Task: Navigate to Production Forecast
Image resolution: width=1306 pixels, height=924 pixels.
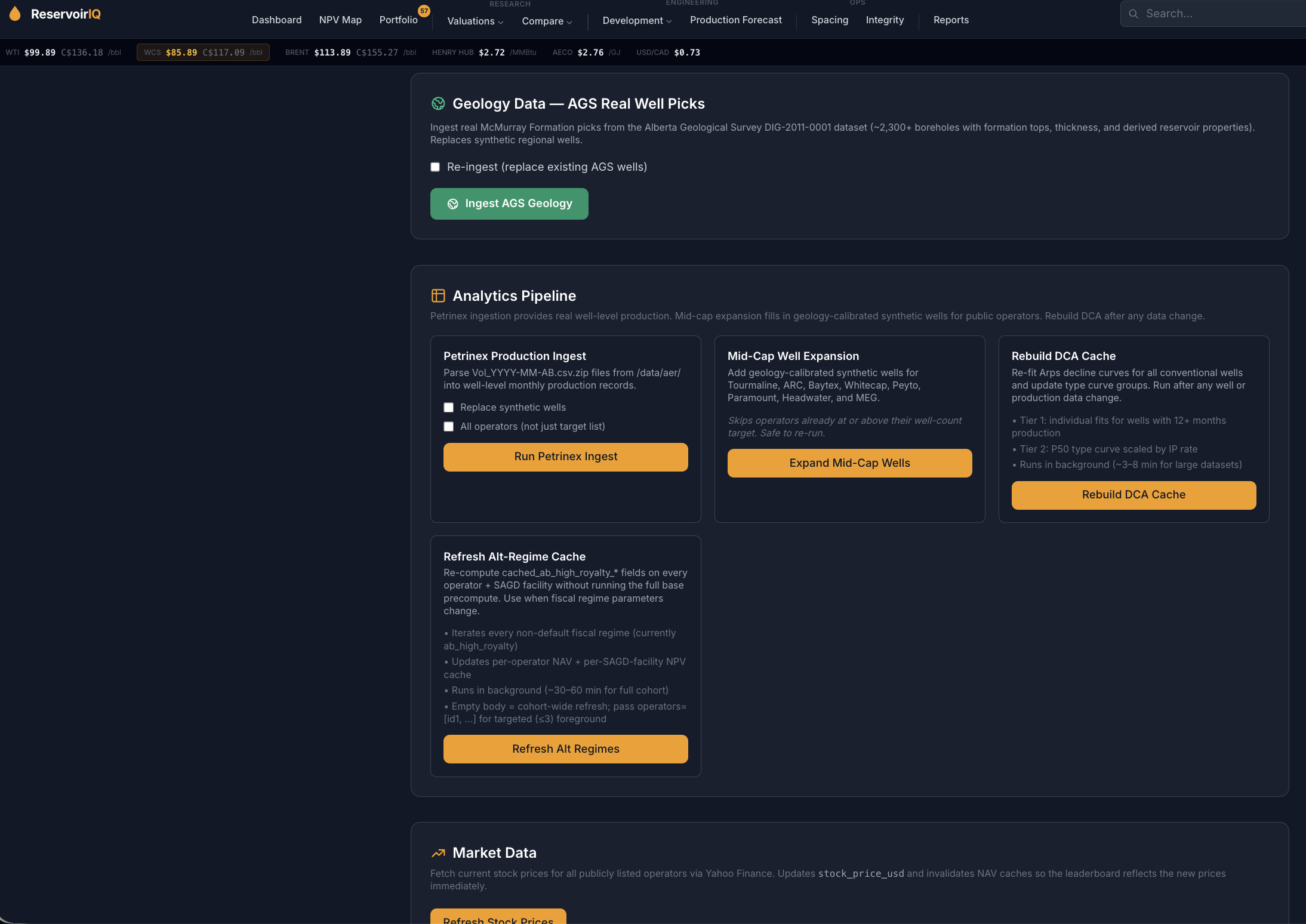Action: [x=735, y=20]
